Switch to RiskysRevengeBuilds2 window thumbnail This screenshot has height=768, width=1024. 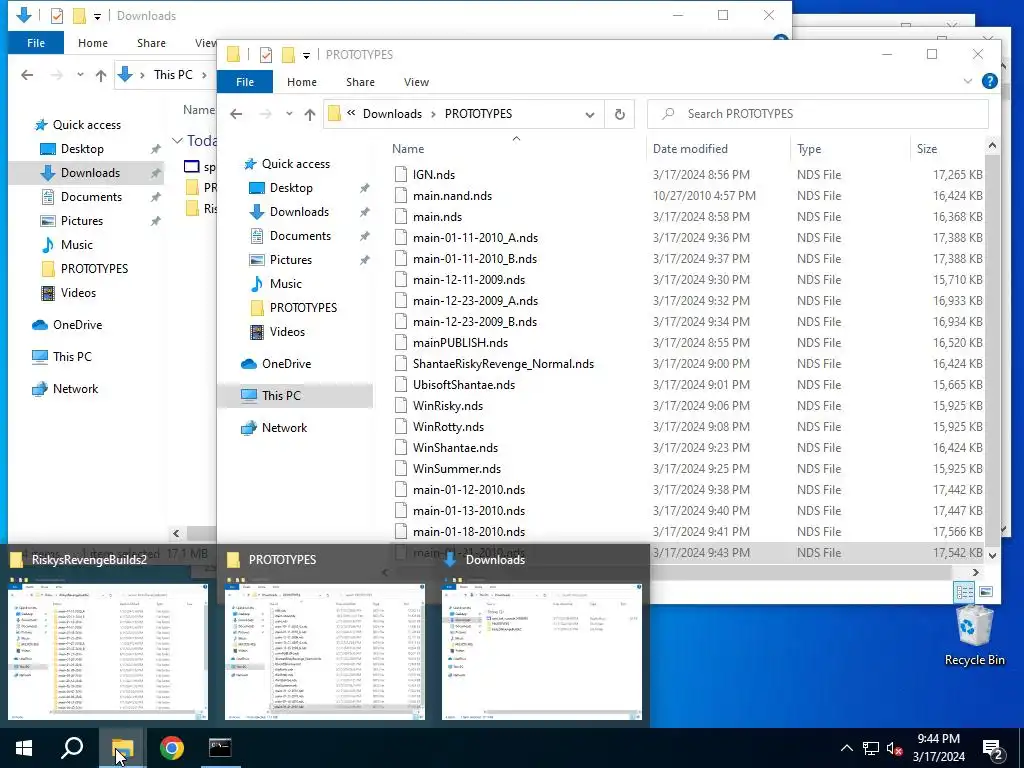[108, 652]
